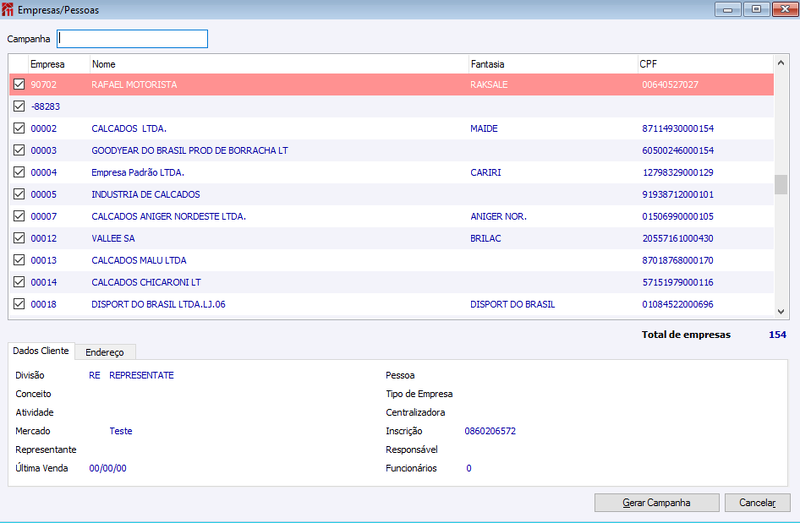Click the scroll down arrow of the company list
Screen dimensions: 800x523
coord(781,311)
